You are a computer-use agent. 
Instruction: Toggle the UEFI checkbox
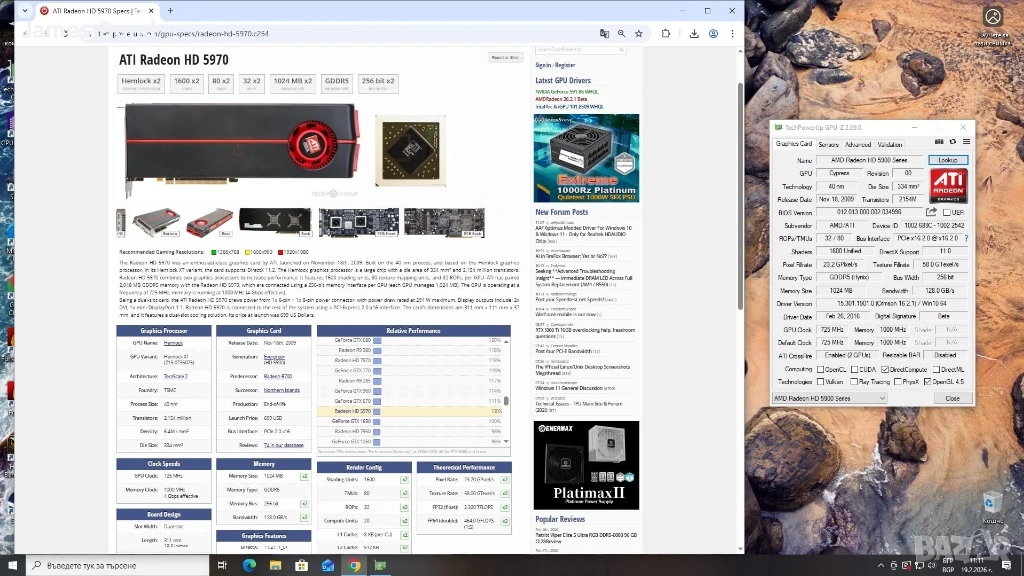[x=945, y=212]
